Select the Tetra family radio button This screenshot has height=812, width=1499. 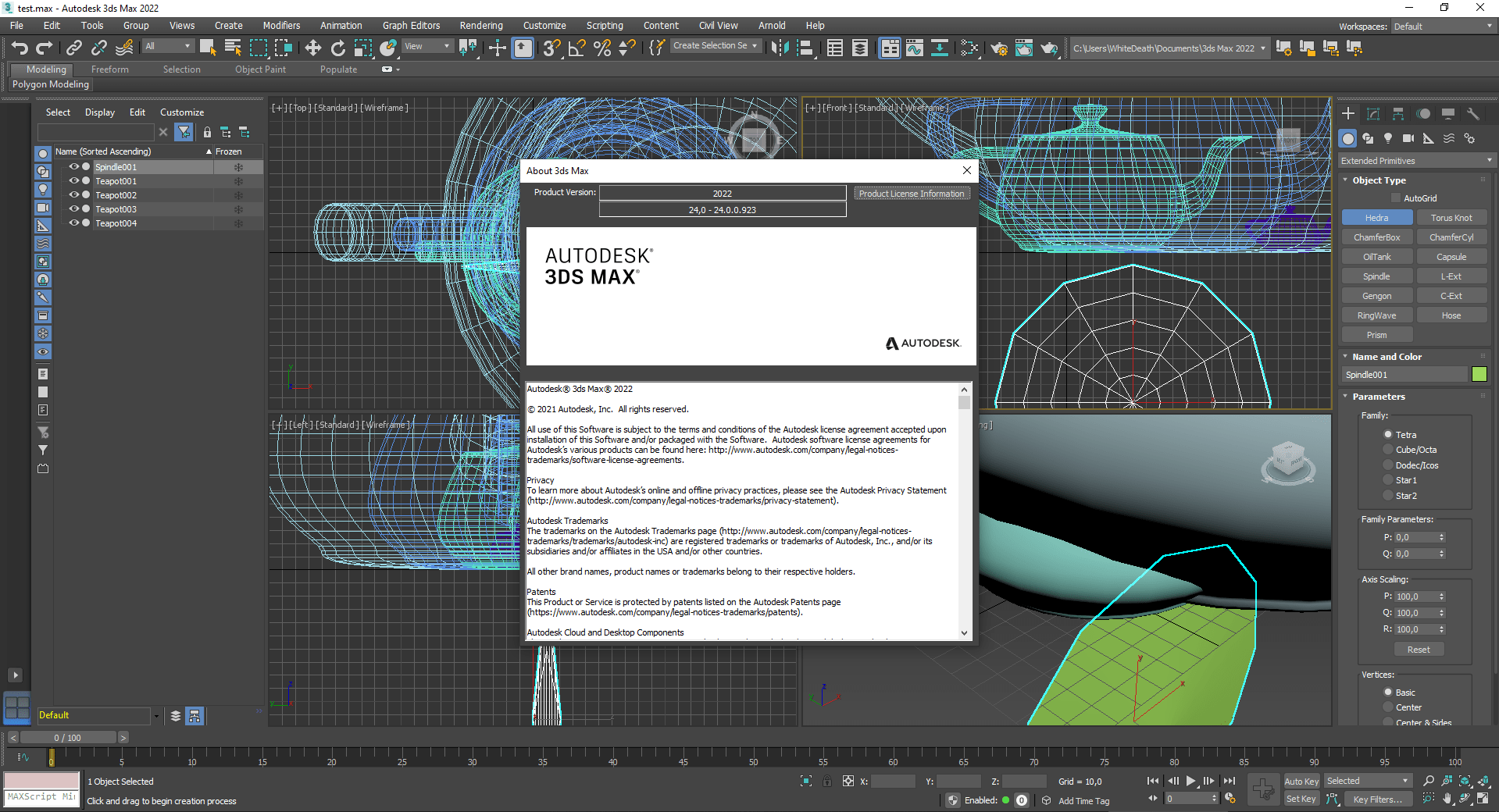point(1388,435)
